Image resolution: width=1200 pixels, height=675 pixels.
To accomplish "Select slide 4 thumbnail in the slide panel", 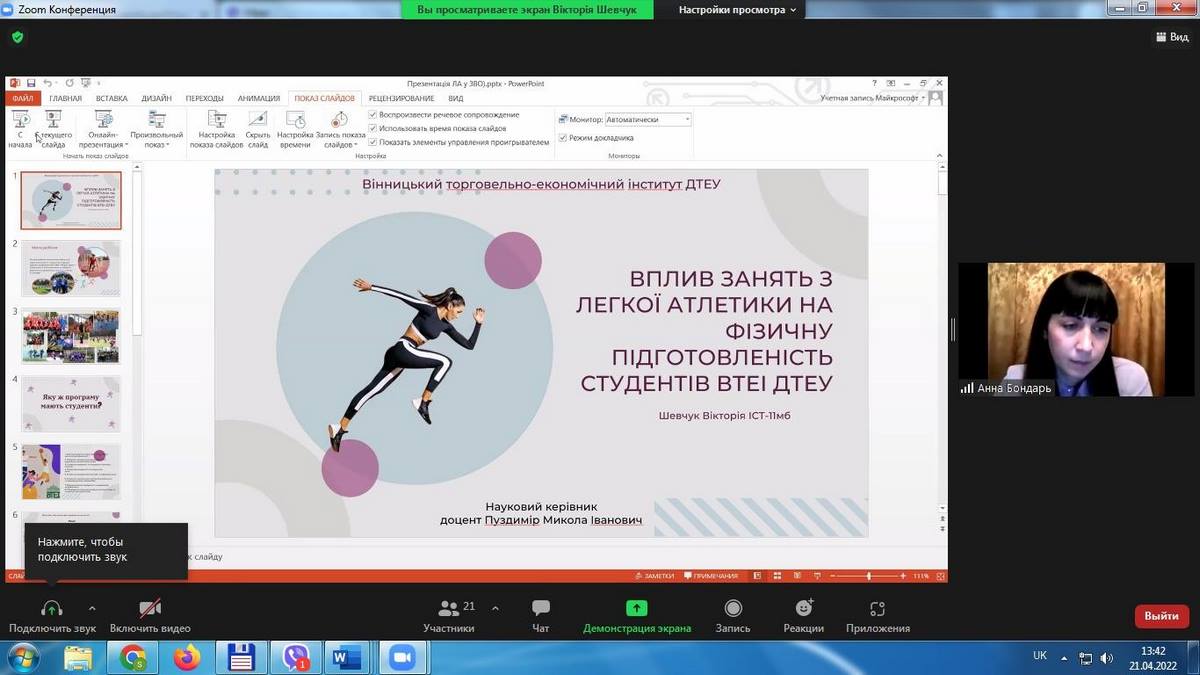I will tap(71, 403).
